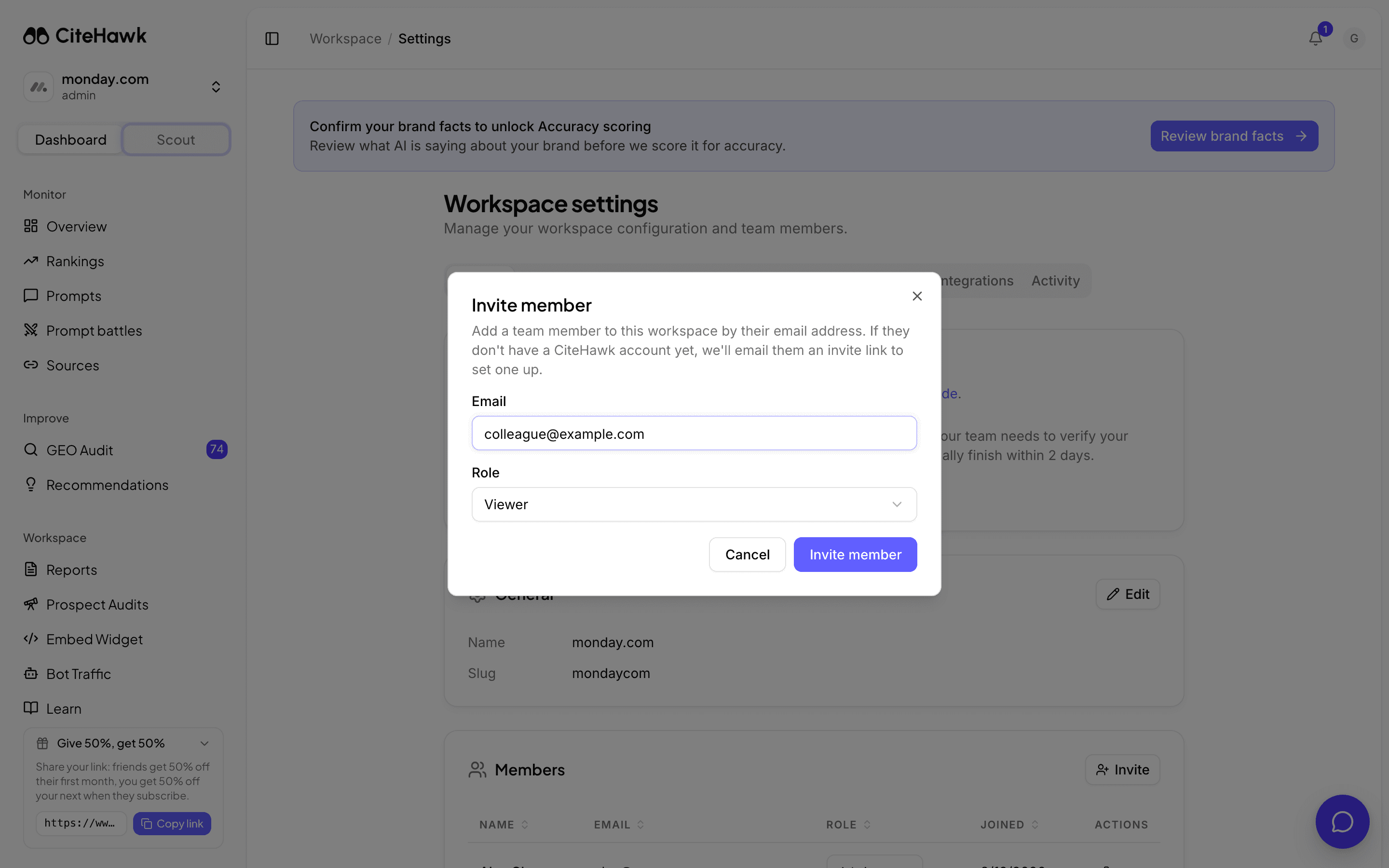Click the Reports document icon
1389x868 pixels.
(x=31, y=569)
